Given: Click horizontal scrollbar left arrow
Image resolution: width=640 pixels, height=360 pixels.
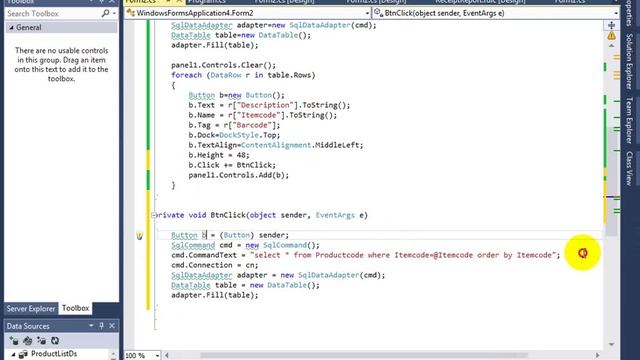Looking at the screenshot, I should 167,356.
